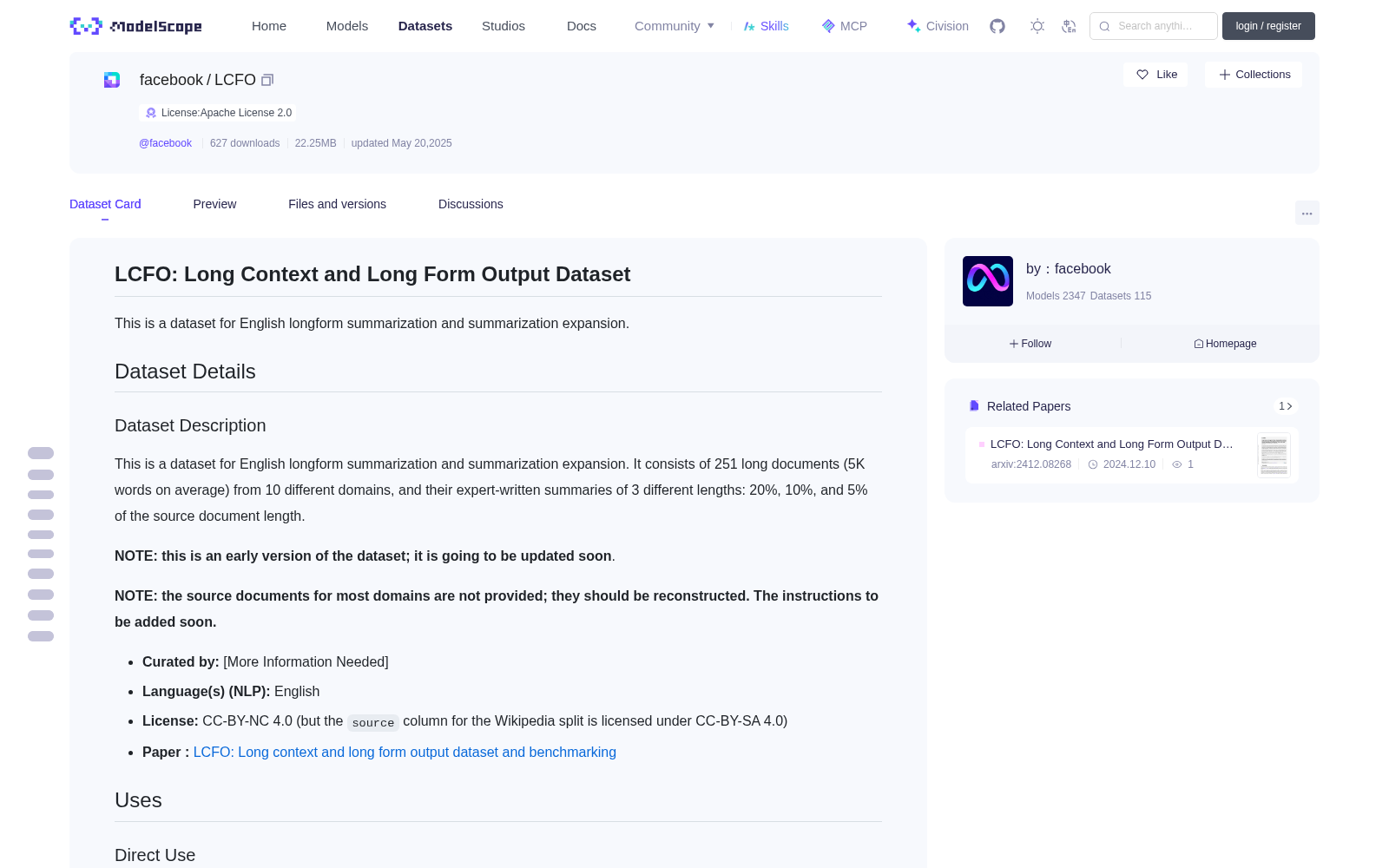
Task: Click the 'Dataset Description' heading
Action: click(x=190, y=425)
